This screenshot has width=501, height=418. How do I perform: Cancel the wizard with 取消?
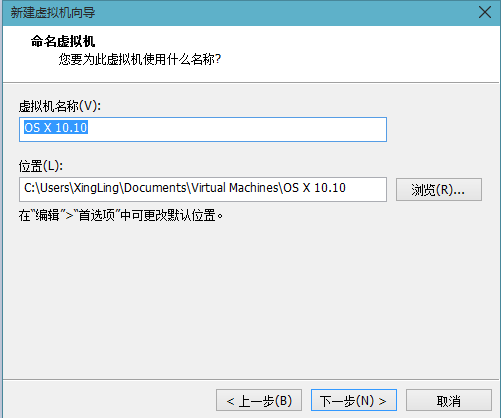point(449,400)
